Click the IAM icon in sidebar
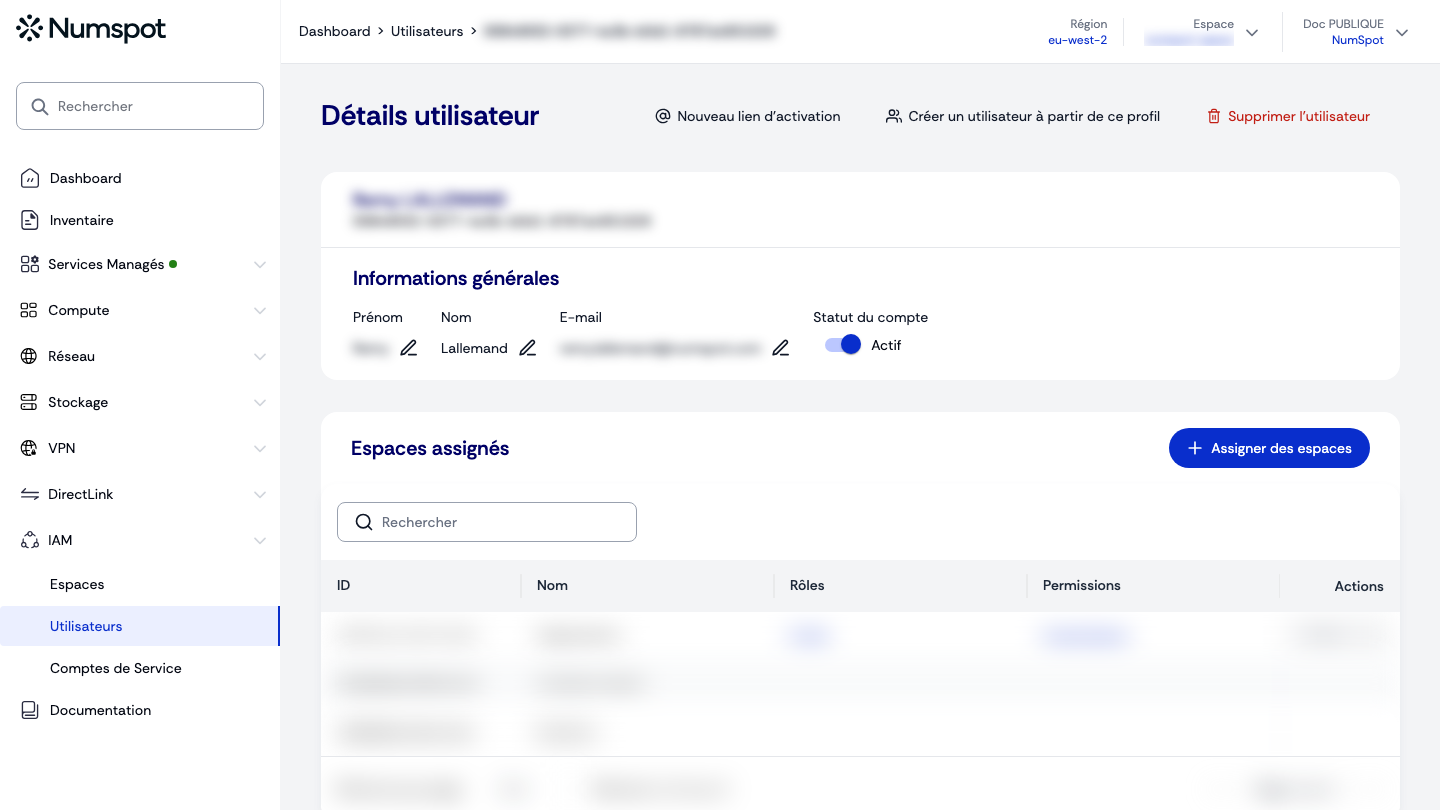This screenshot has width=1440, height=810. (29, 540)
